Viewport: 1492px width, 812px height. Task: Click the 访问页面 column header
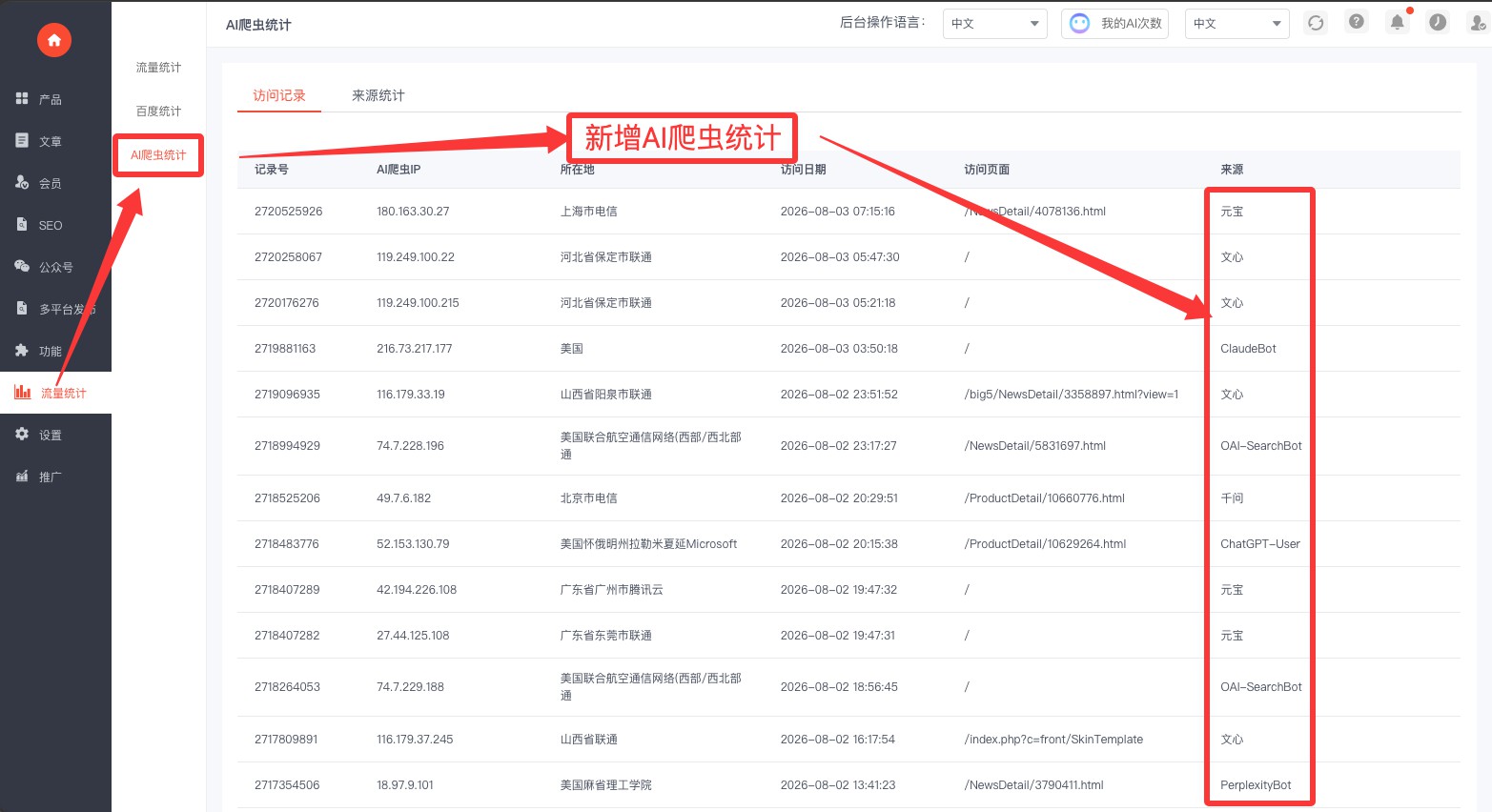coord(987,170)
